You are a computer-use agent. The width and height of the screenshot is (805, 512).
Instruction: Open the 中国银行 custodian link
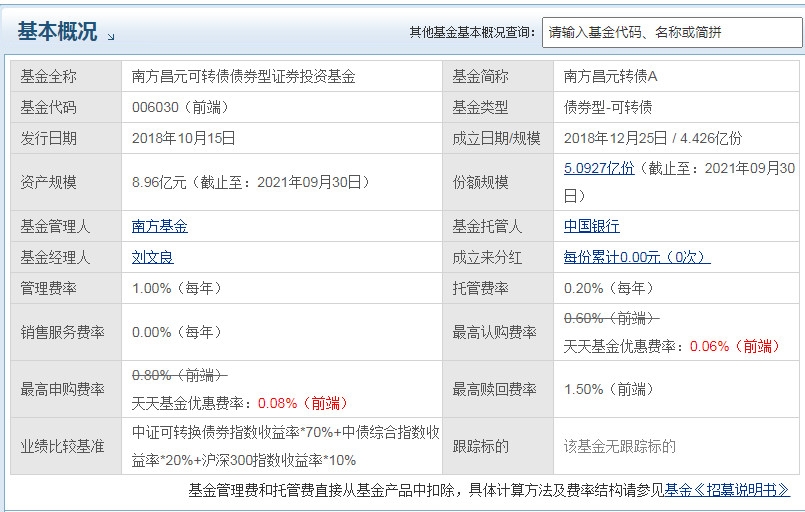(x=591, y=226)
